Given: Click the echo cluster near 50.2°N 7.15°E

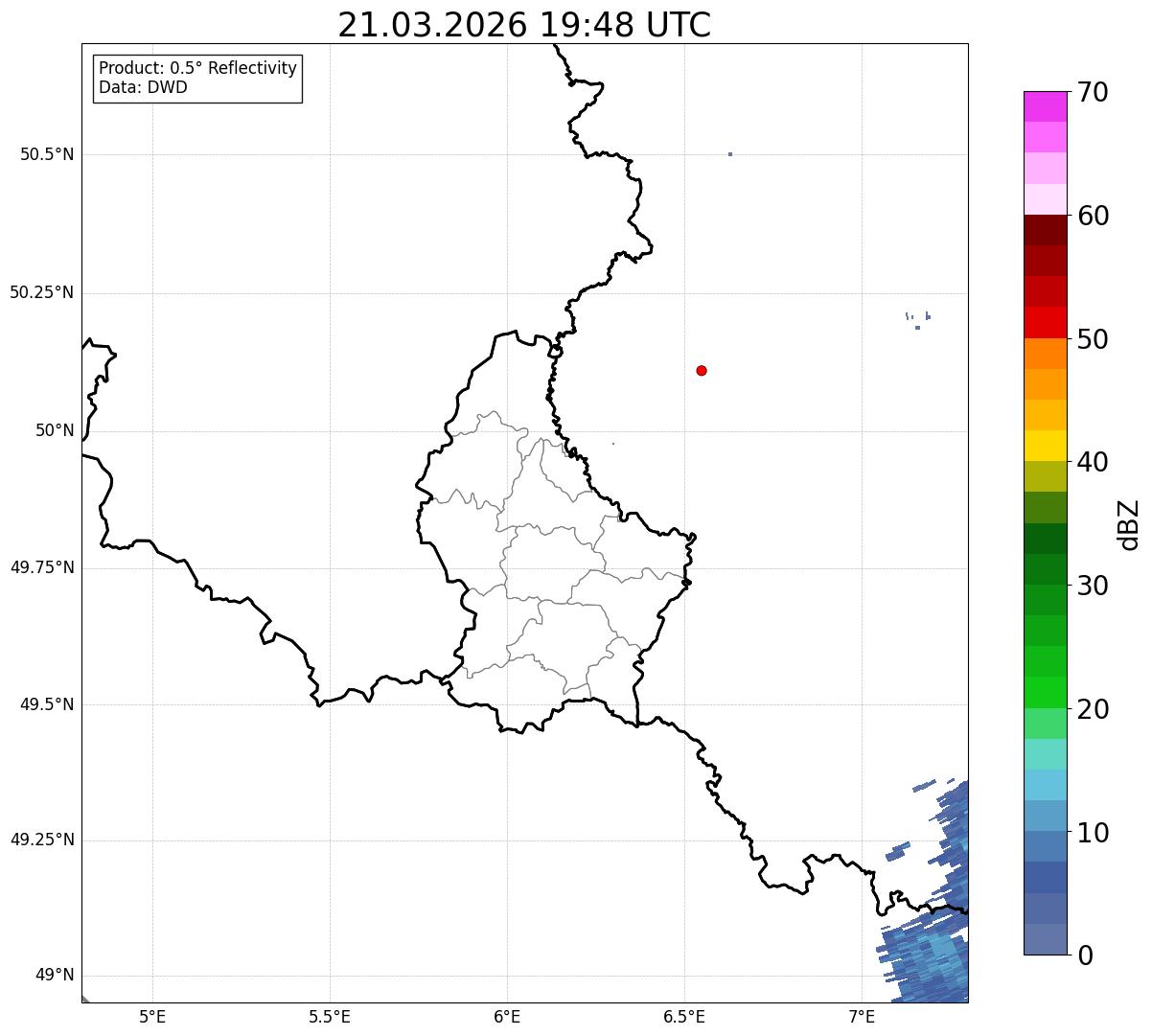Looking at the screenshot, I should click(918, 319).
